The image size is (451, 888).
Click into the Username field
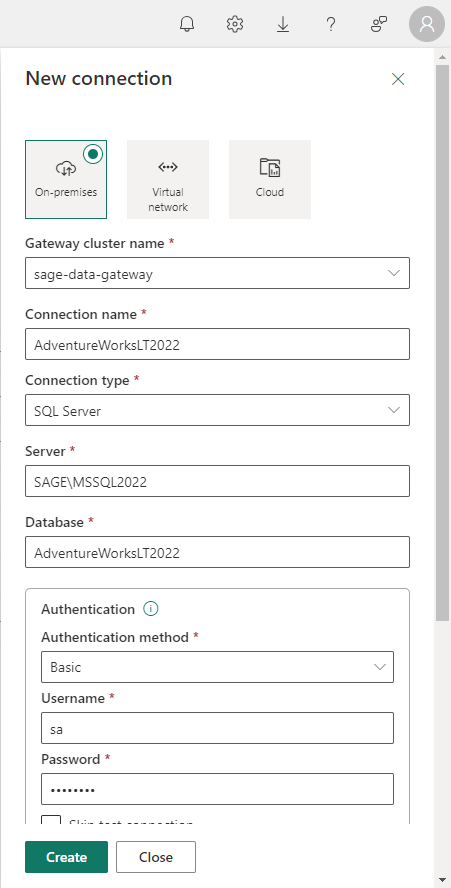(217, 728)
